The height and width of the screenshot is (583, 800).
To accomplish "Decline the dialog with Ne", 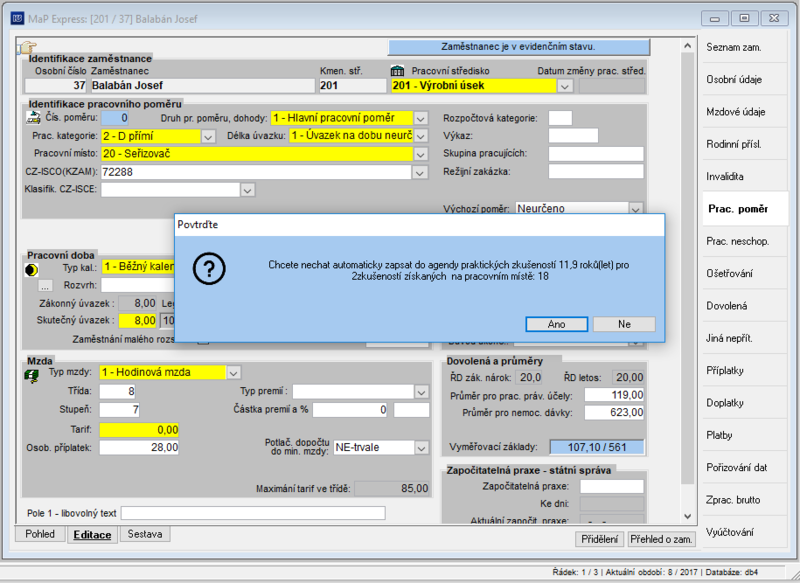I will [624, 324].
